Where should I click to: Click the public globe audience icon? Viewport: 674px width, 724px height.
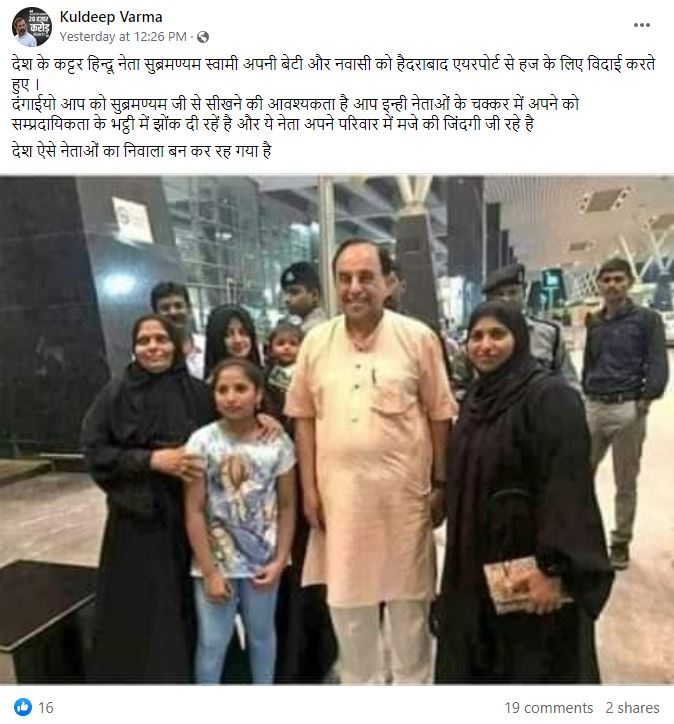click(203, 37)
